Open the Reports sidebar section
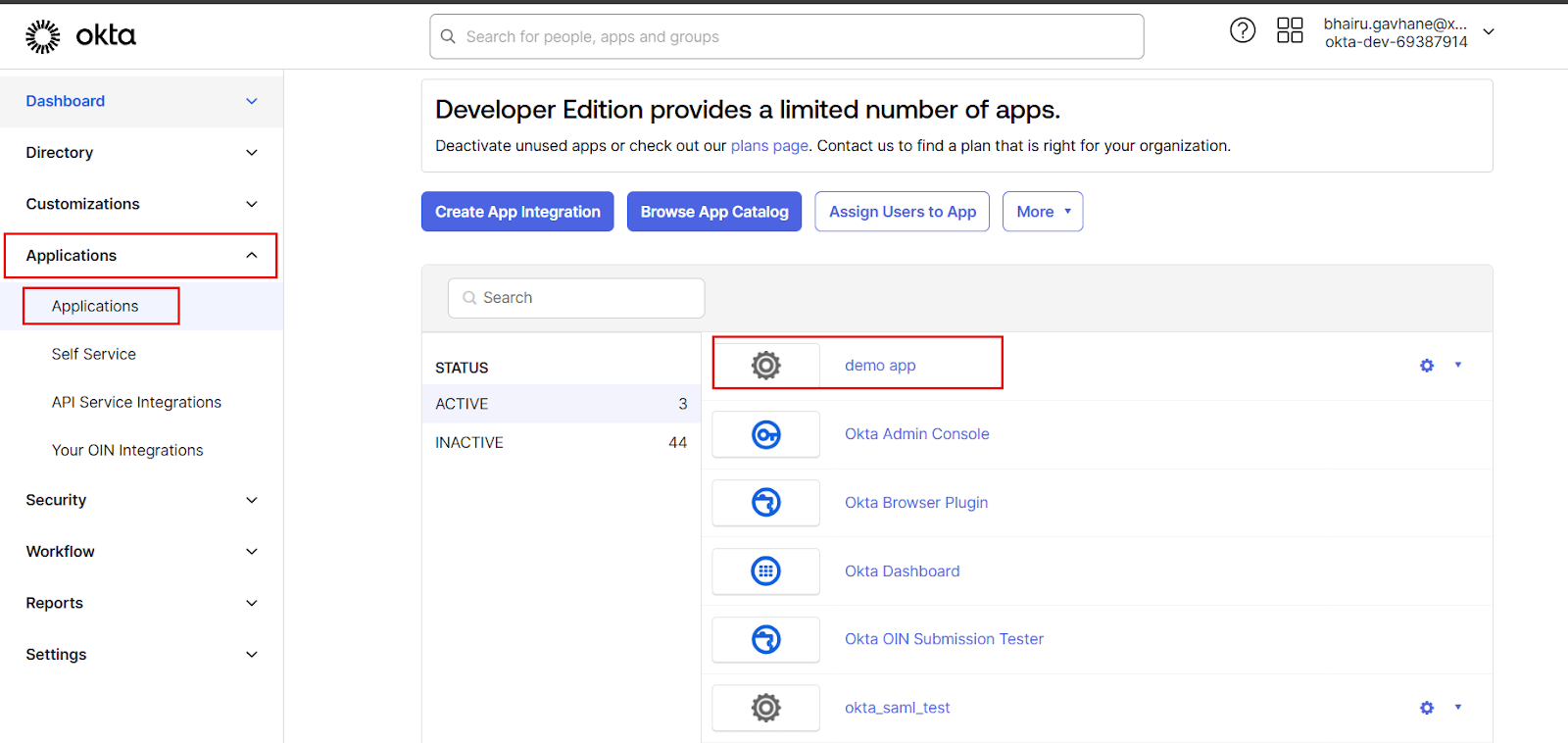 tap(141, 603)
